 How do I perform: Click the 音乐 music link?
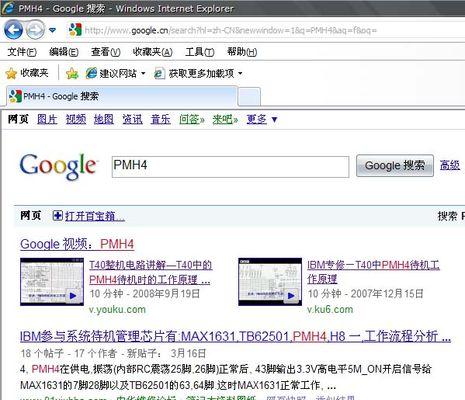point(160,119)
